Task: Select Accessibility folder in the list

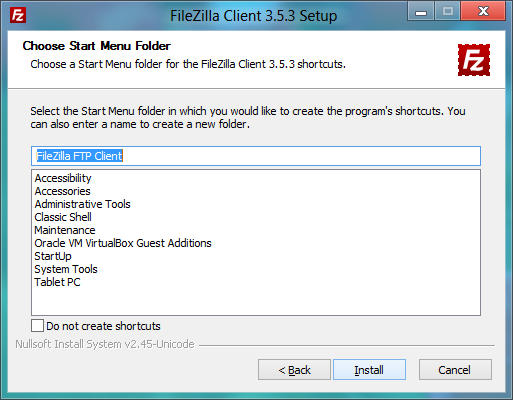Action: pos(63,178)
